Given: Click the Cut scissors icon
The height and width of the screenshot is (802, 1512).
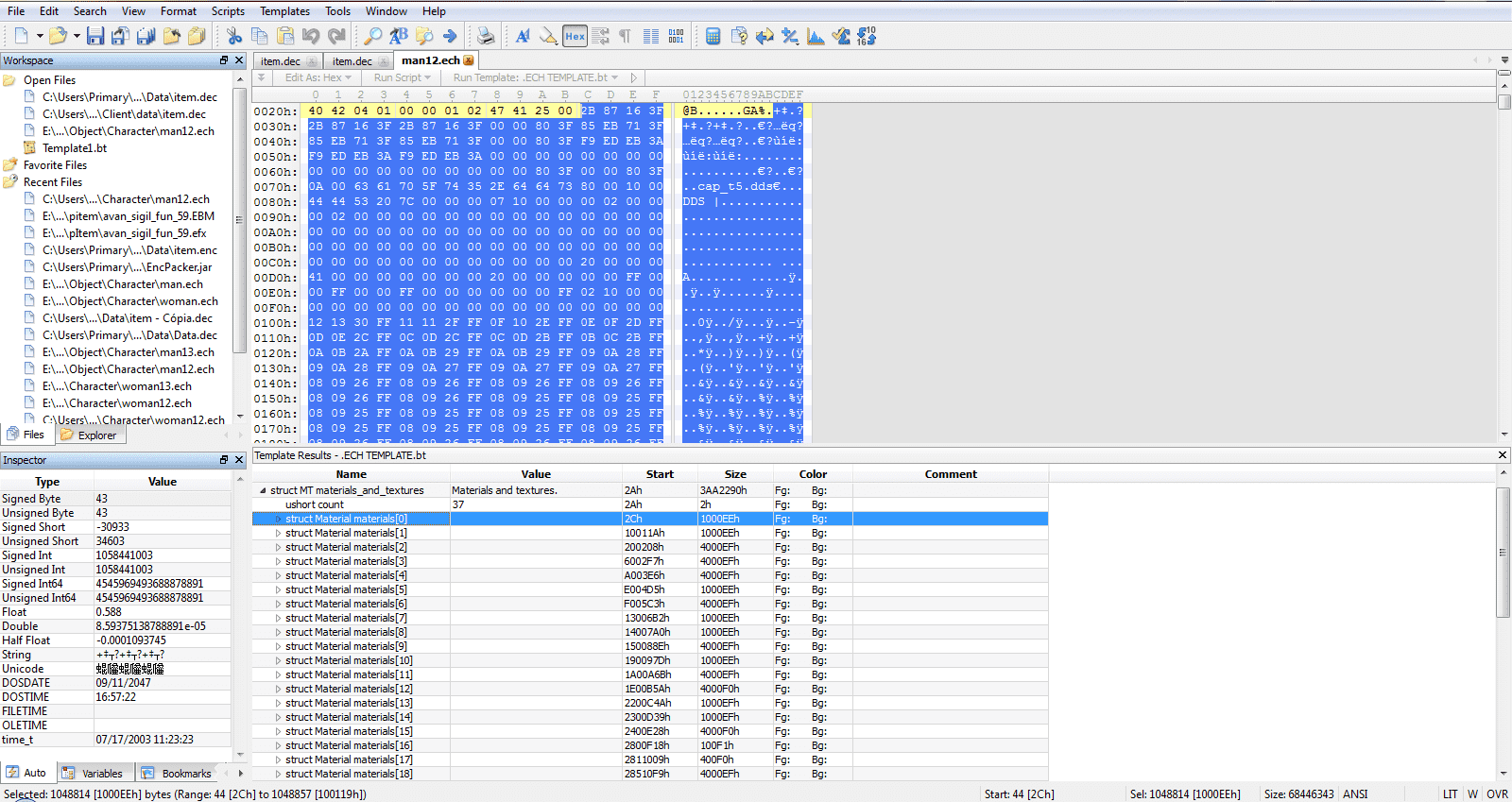Looking at the screenshot, I should pos(234,36).
